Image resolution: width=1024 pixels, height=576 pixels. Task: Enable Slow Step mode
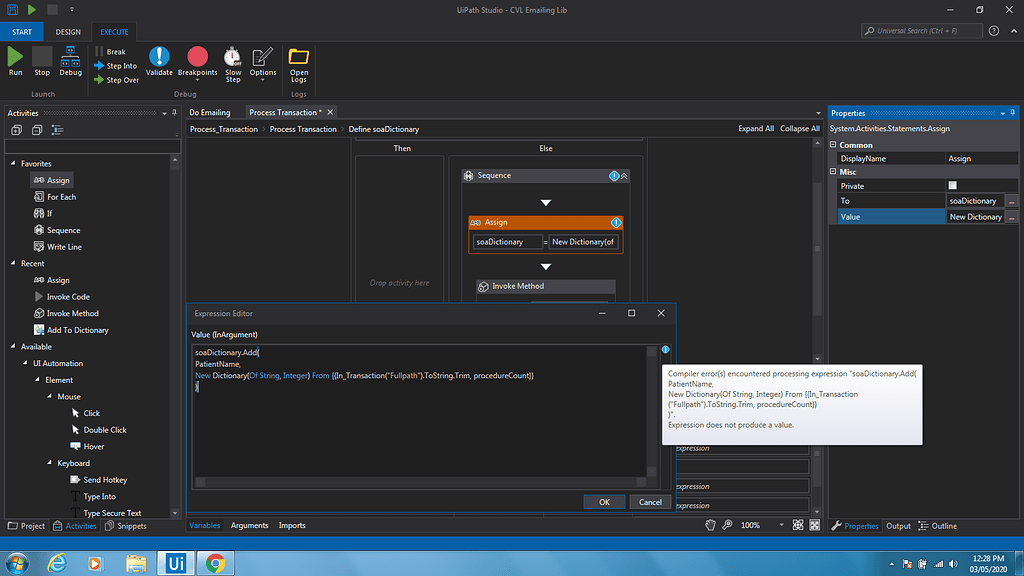point(232,58)
